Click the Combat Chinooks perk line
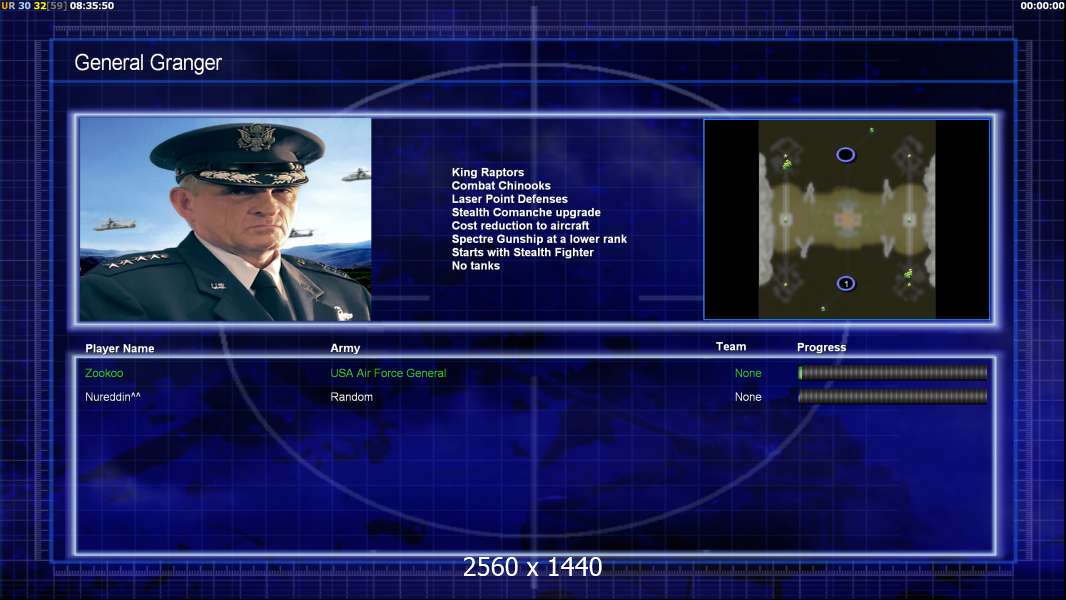Image resolution: width=1066 pixels, height=600 pixels. (501, 186)
